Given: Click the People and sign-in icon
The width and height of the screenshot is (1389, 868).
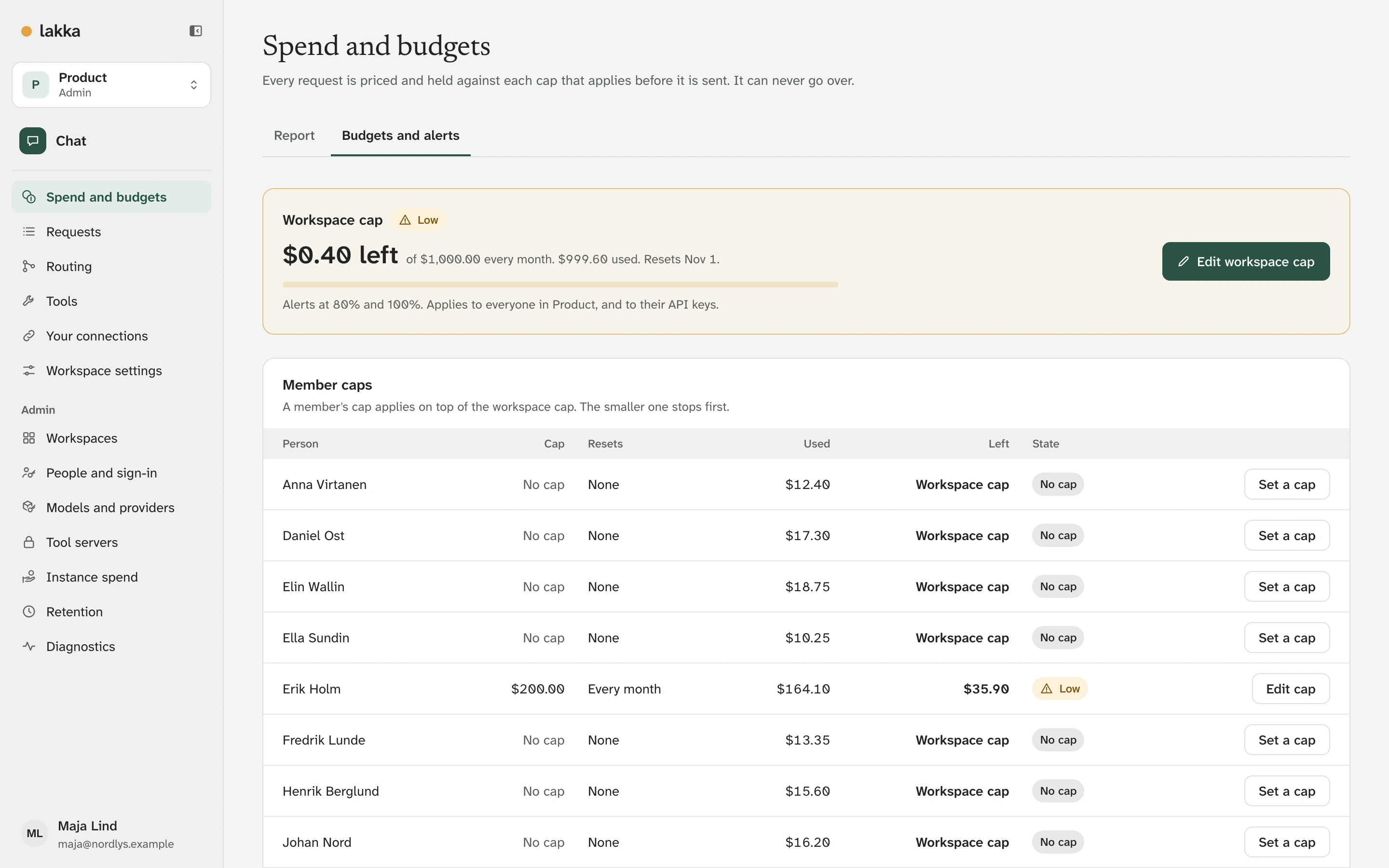Looking at the screenshot, I should click(29, 473).
